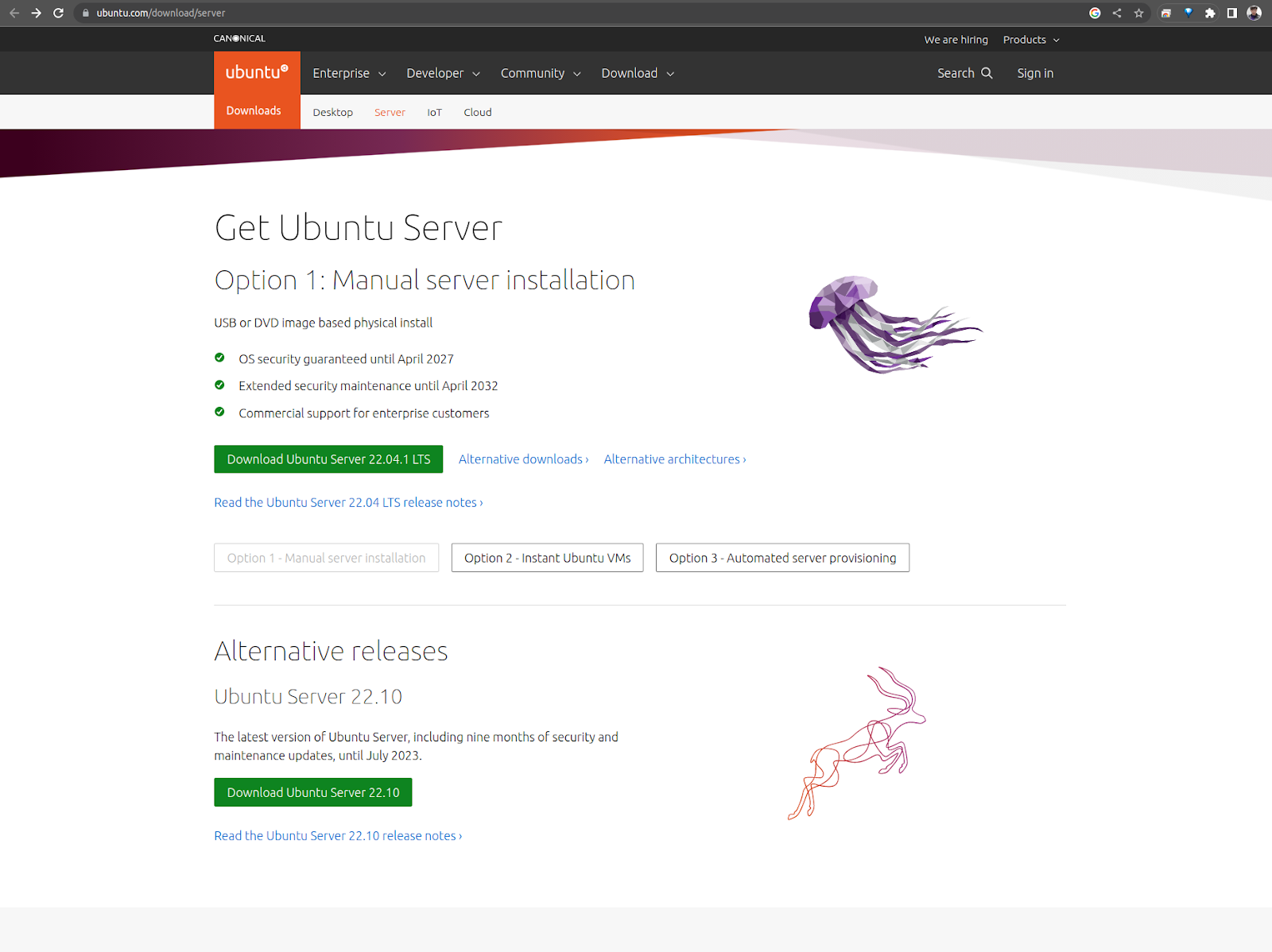Open the Desktop downloads tab
The image size is (1272, 952).
[x=332, y=112]
